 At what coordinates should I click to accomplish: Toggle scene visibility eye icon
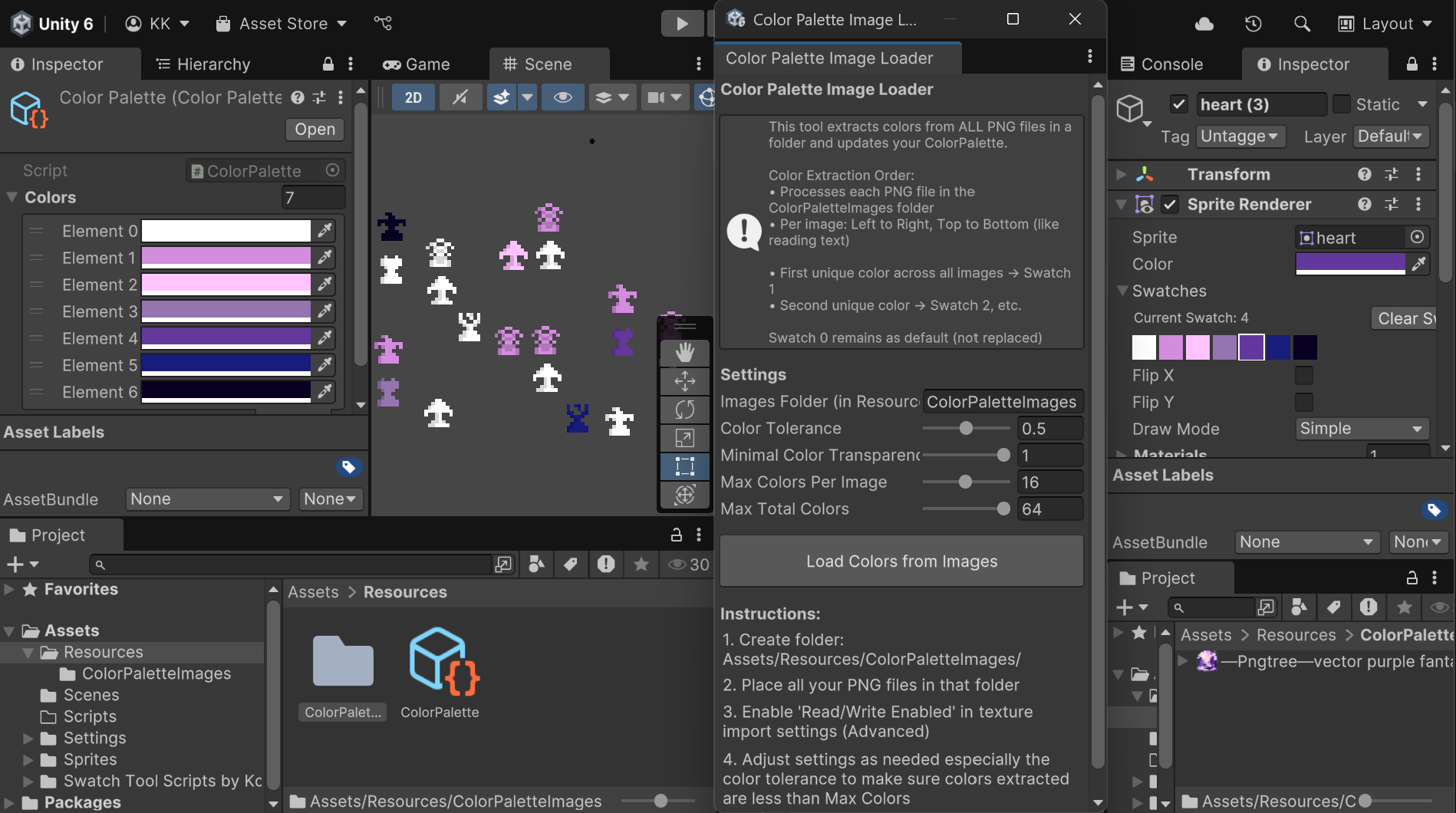pos(563,97)
